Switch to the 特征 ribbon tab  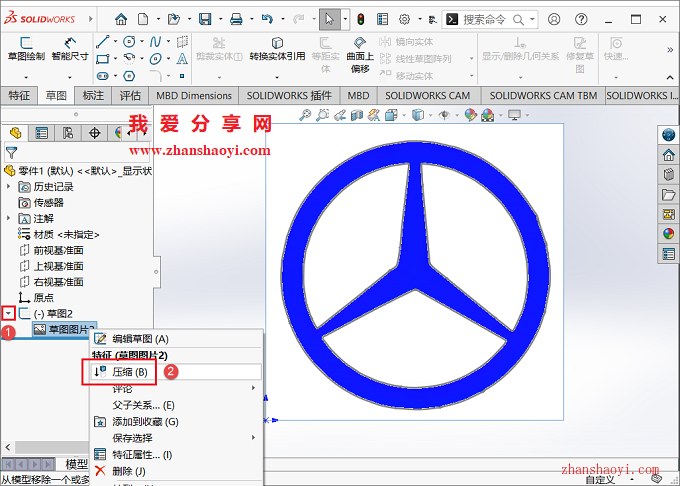19,95
